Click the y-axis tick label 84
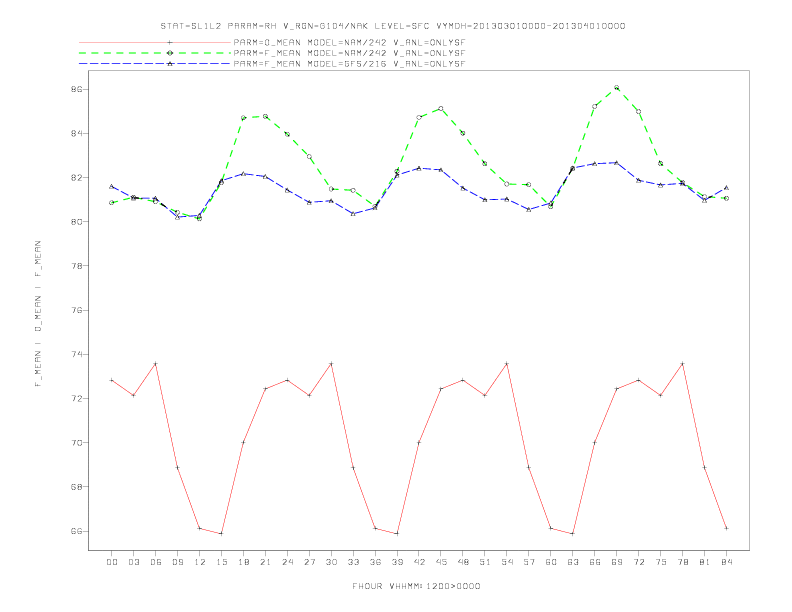 tap(76, 133)
